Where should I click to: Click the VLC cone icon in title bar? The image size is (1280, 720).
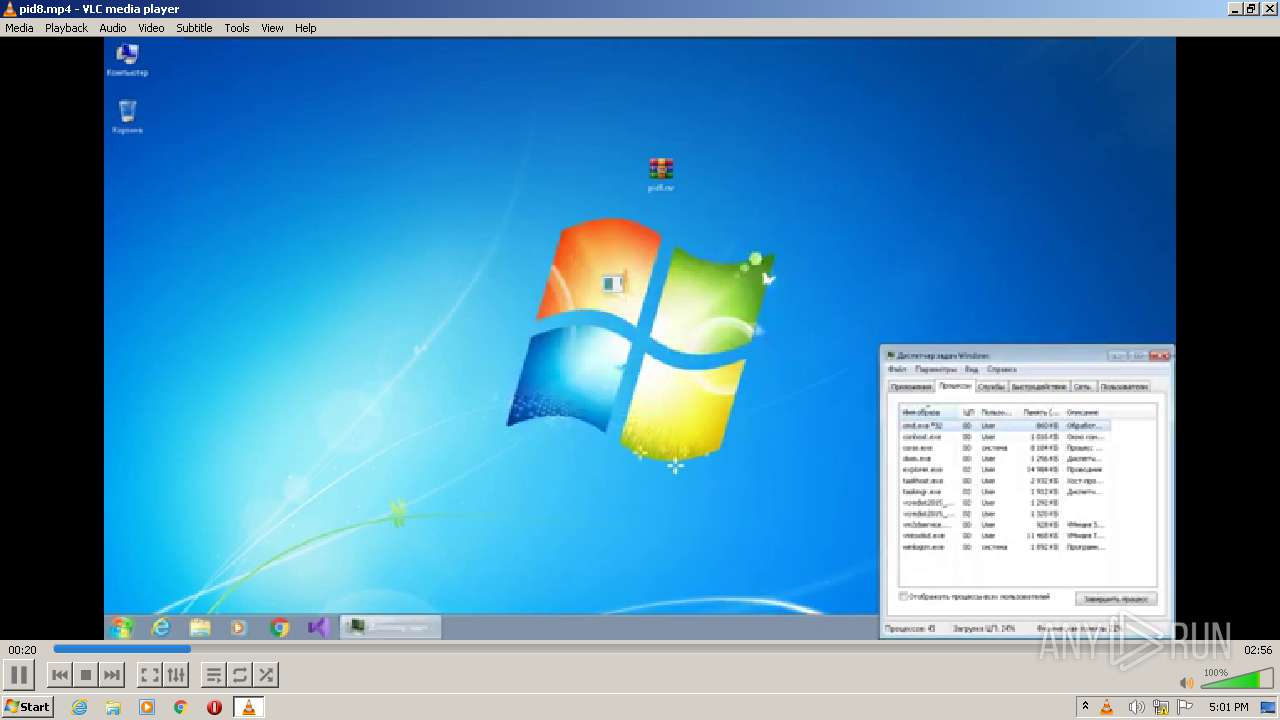pyautogui.click(x=10, y=9)
